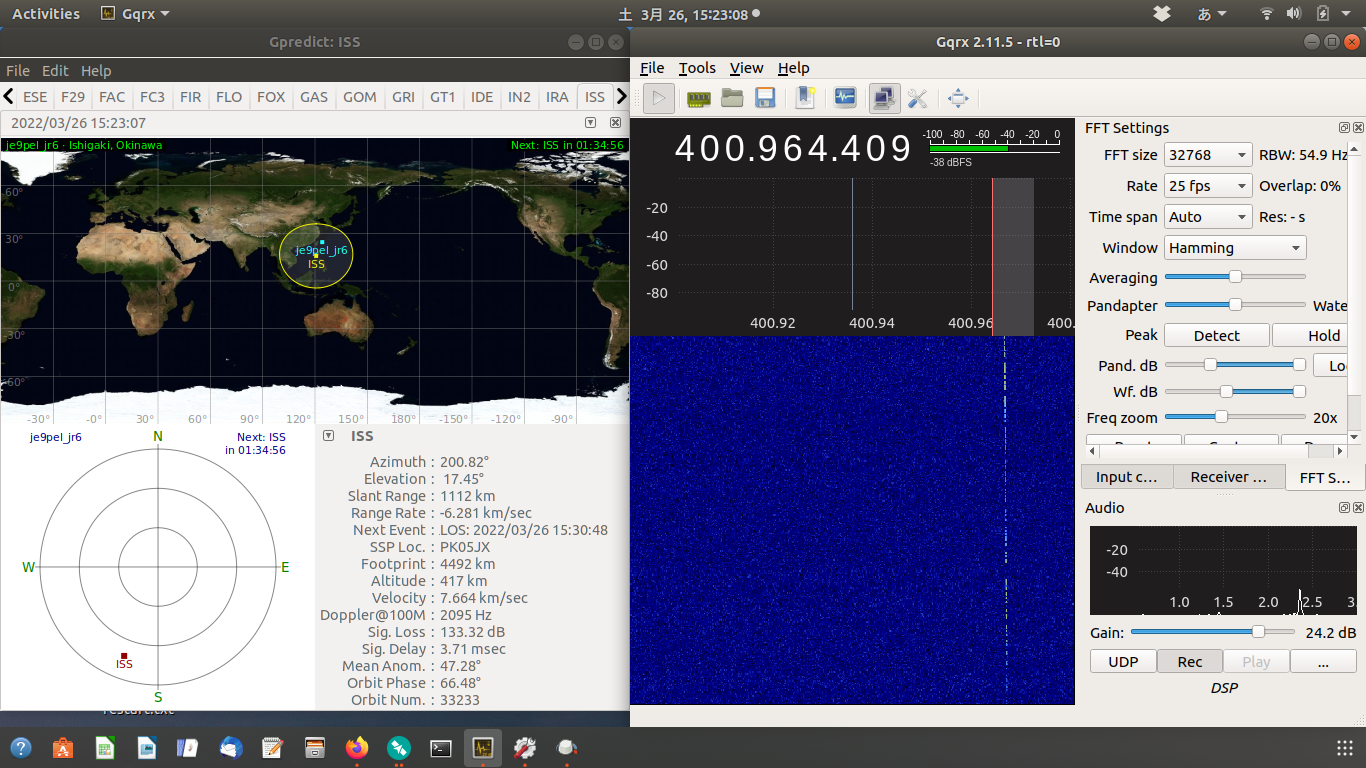The width and height of the screenshot is (1366, 768).
Task: Open Gpredict module options triangle menu
Action: pos(590,123)
